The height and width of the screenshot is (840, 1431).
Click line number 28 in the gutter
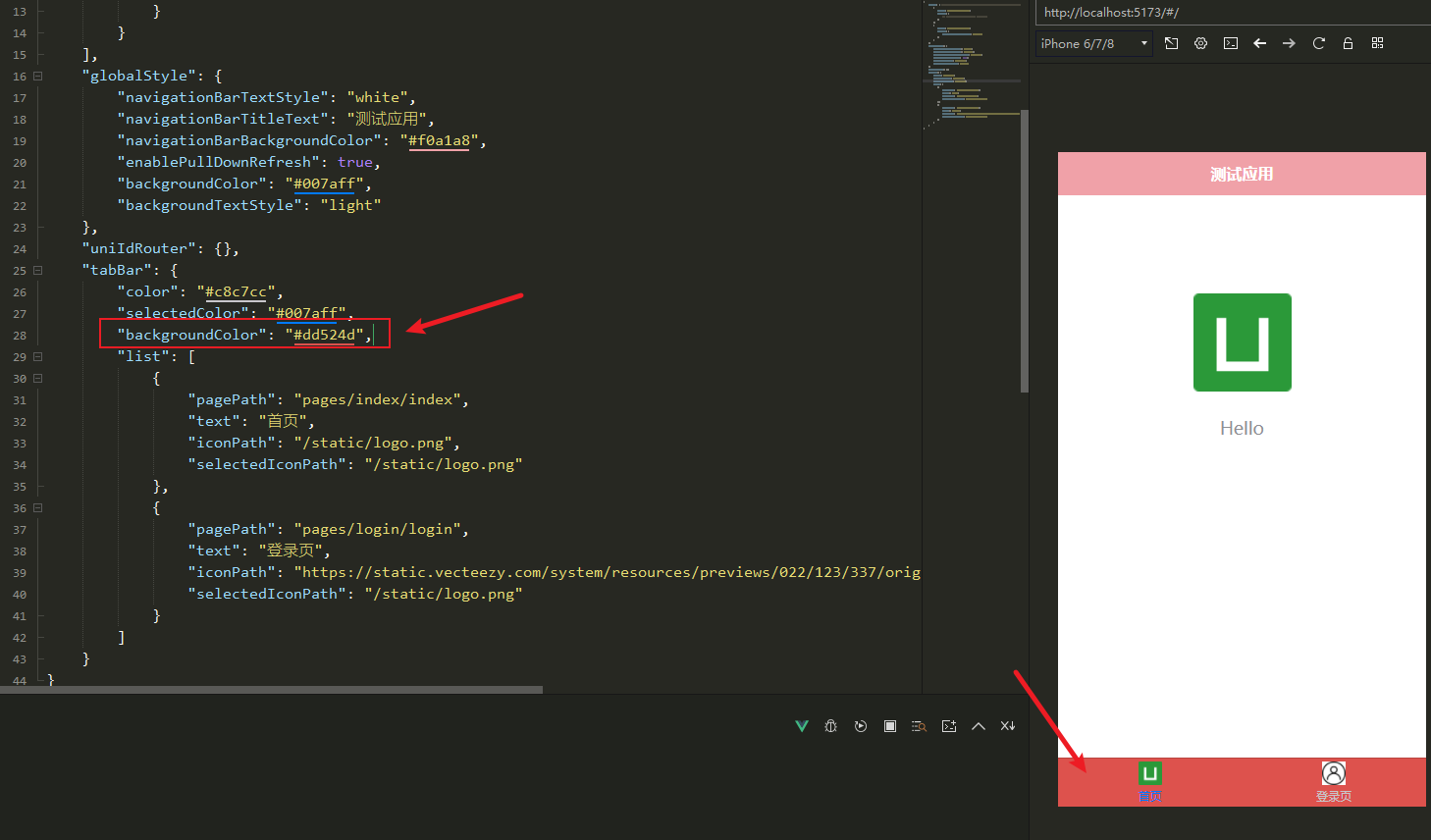(20, 336)
